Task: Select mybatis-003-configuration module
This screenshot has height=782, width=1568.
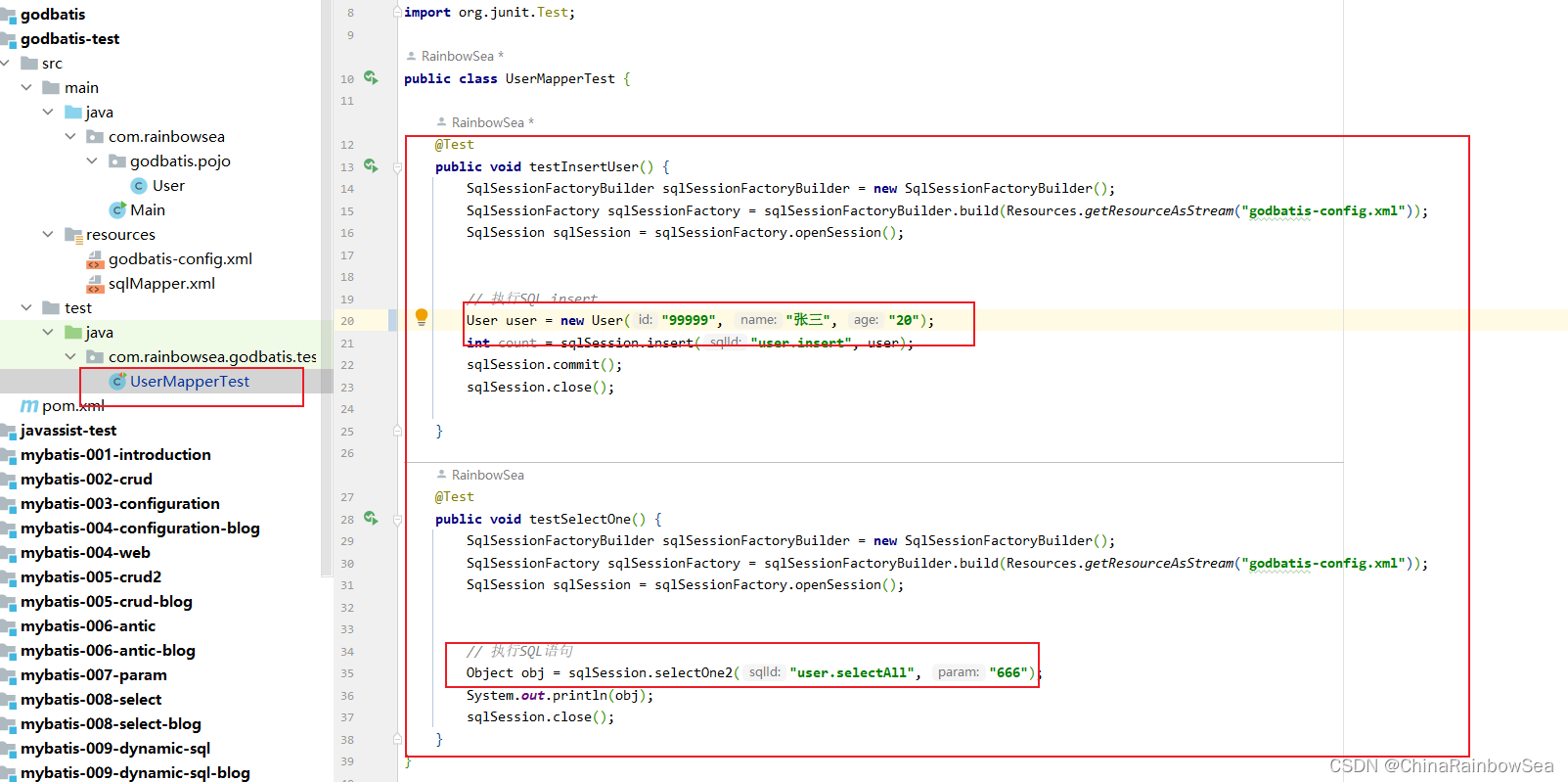Action: tap(120, 504)
